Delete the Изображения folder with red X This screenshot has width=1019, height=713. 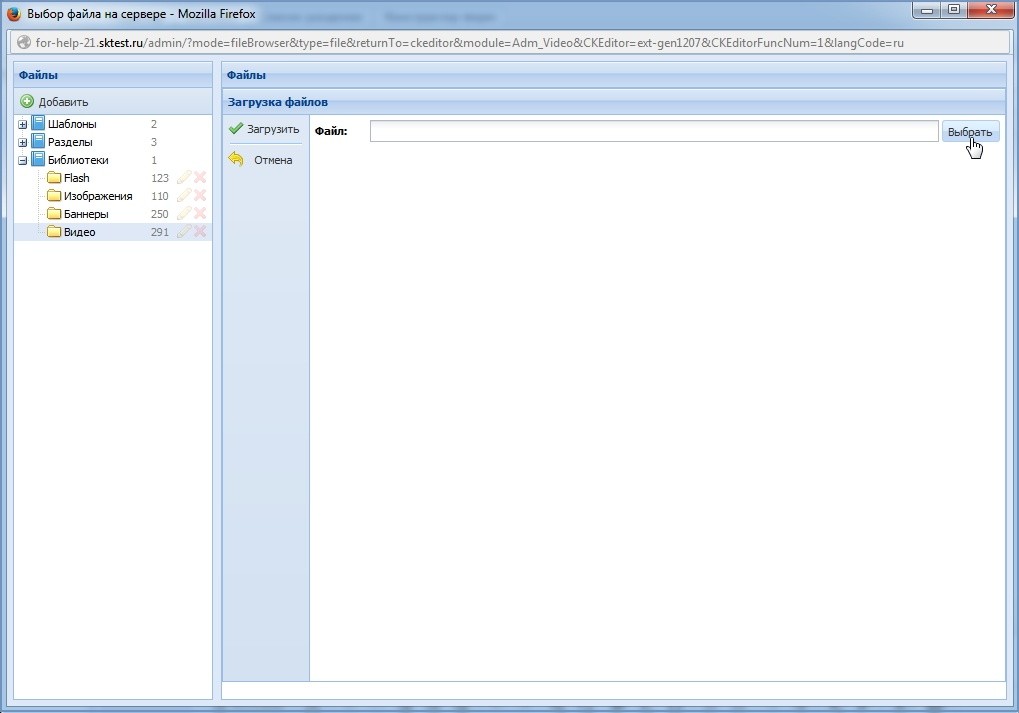[x=200, y=196]
